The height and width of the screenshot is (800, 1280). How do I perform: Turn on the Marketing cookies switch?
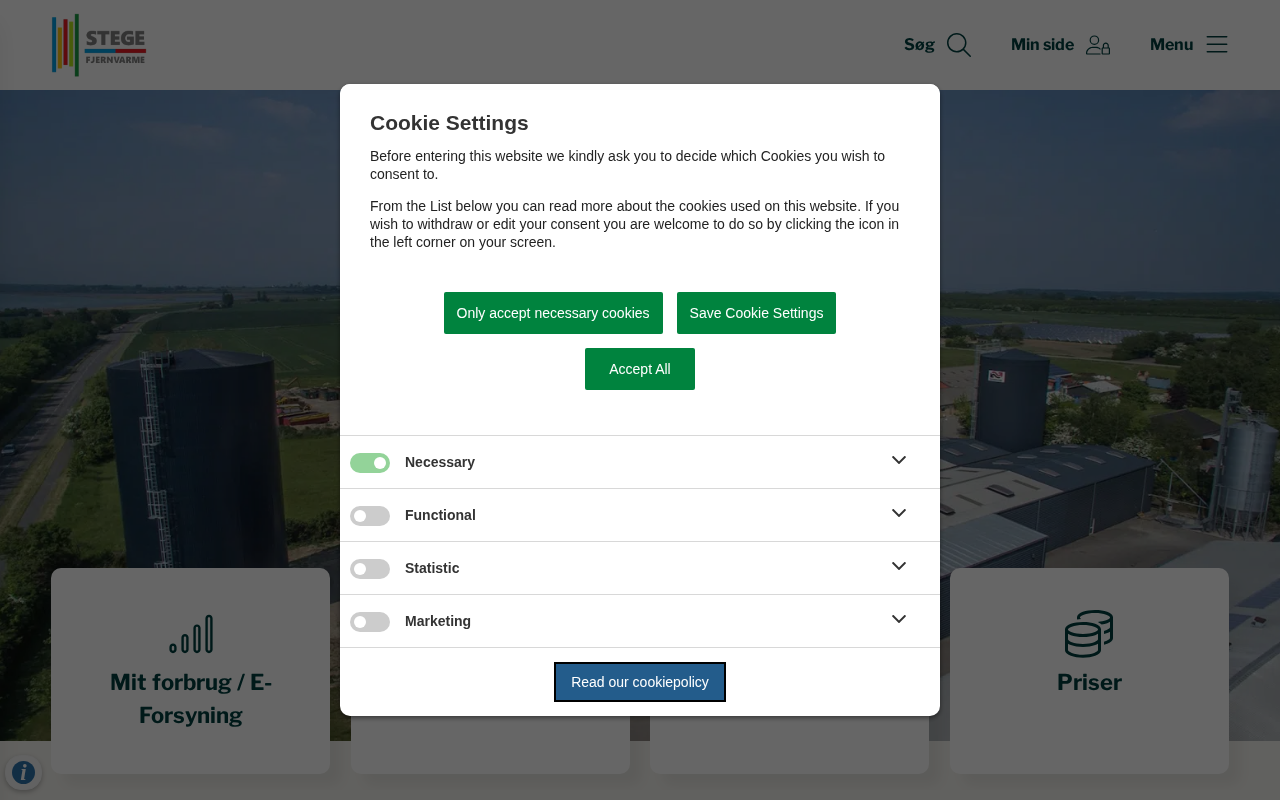click(370, 622)
